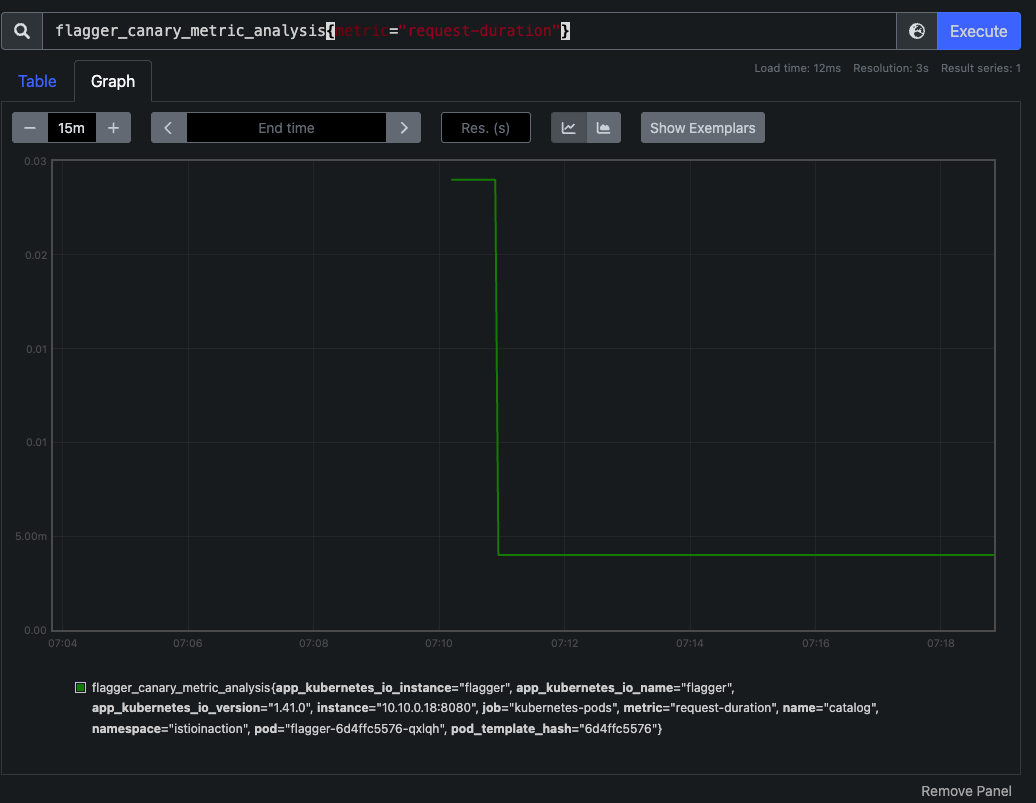Select the flagger_canary_metric_analysis legend entry
This screenshot has height=803, width=1036.
[485, 708]
